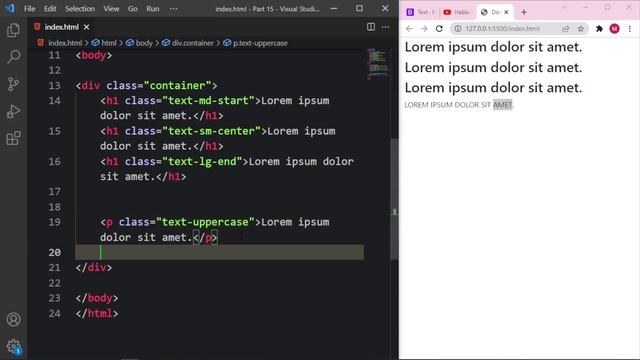Screen dimensions: 640x360
Task: Click div.container breadcrumb item
Action: point(192,43)
